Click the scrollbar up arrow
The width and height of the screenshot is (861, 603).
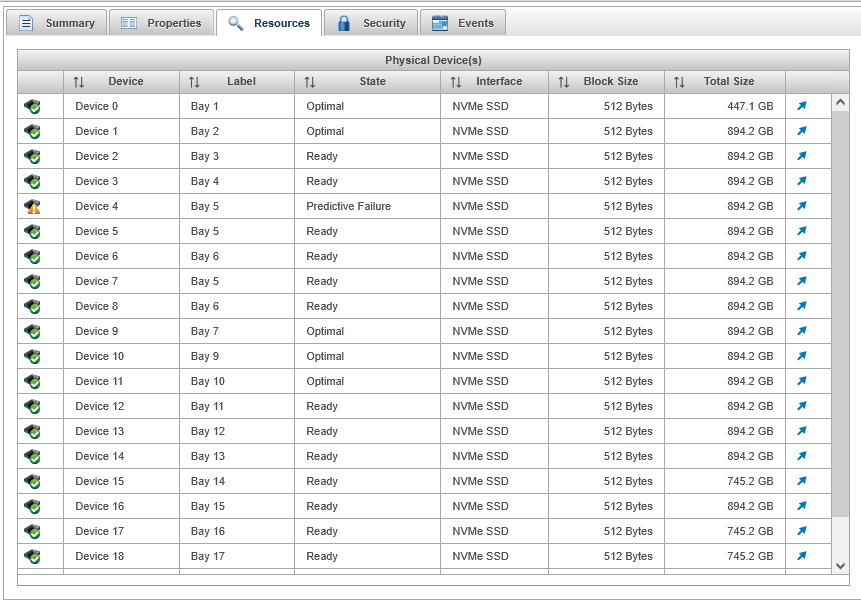tap(840, 102)
